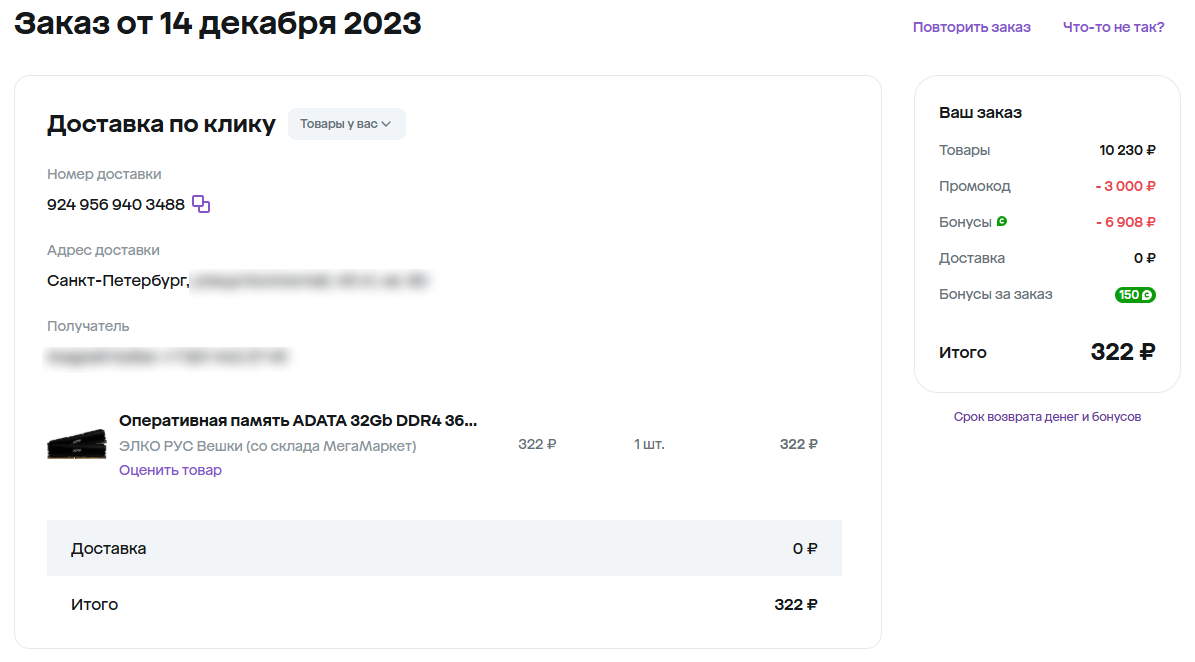Click the chevron arrow in the Товары у вас pill
The height and width of the screenshot is (662, 1195).
pos(386,124)
